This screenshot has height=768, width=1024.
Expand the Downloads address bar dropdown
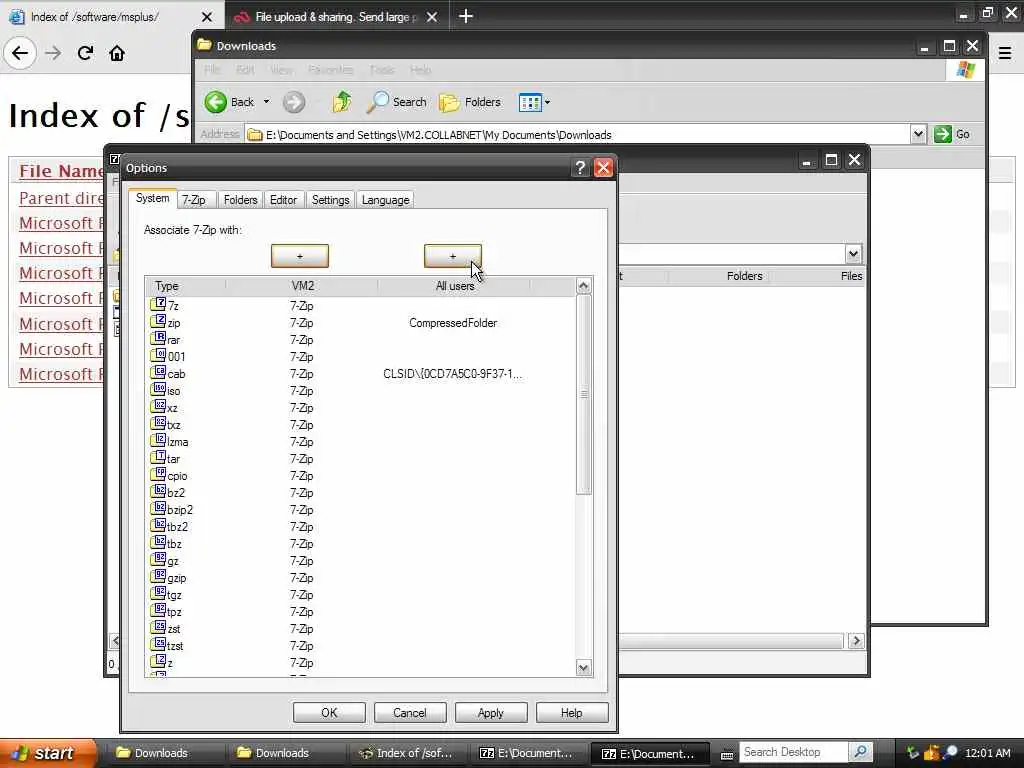coord(918,134)
